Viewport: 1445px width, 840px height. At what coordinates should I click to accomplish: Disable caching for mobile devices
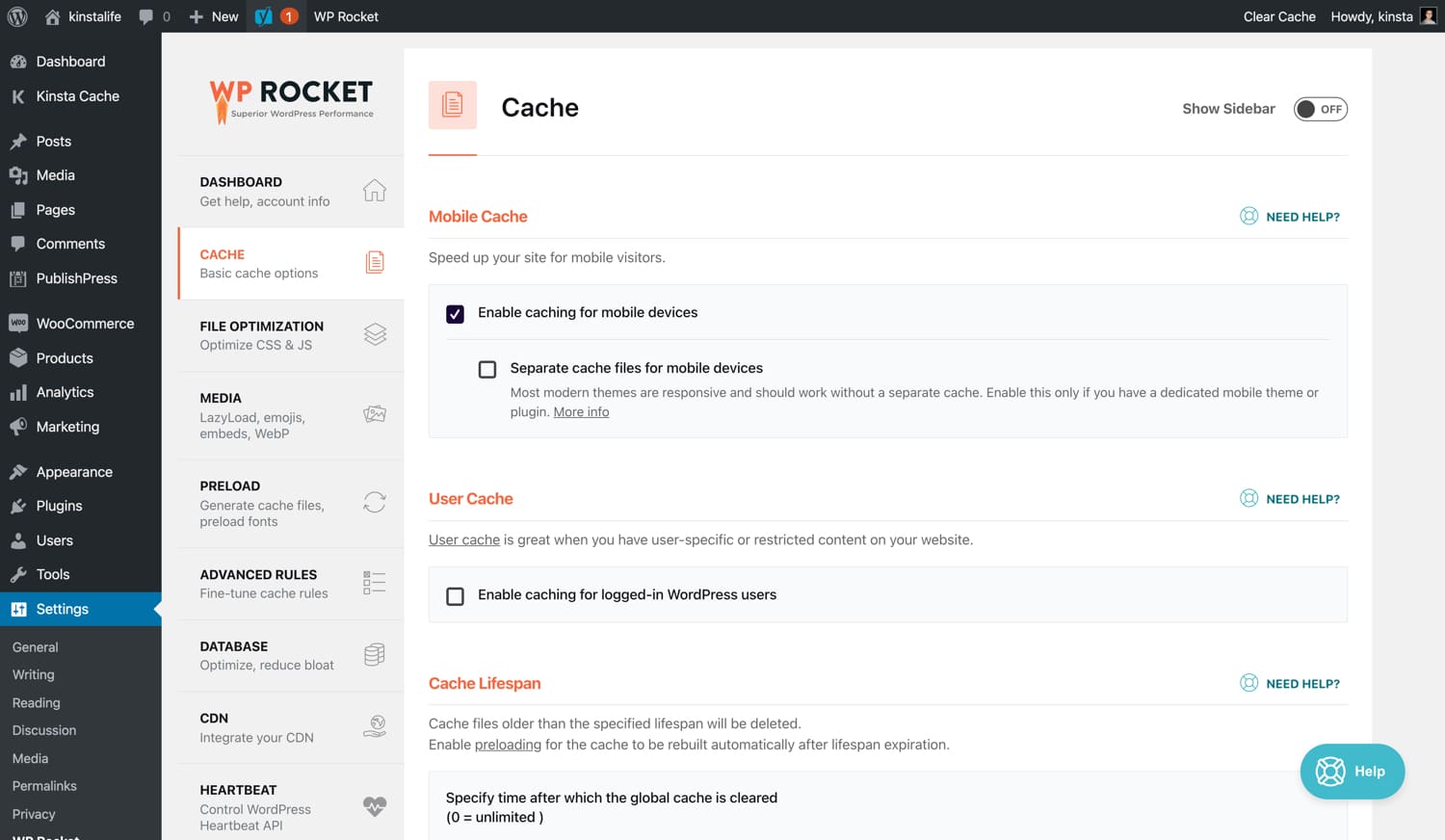(455, 313)
